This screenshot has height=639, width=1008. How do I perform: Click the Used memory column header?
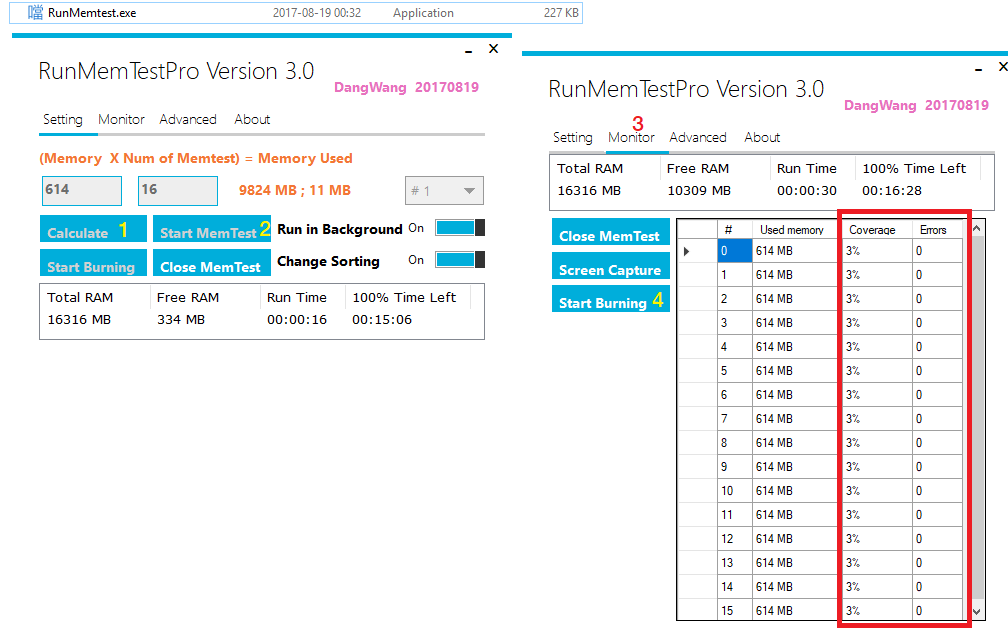(795, 230)
